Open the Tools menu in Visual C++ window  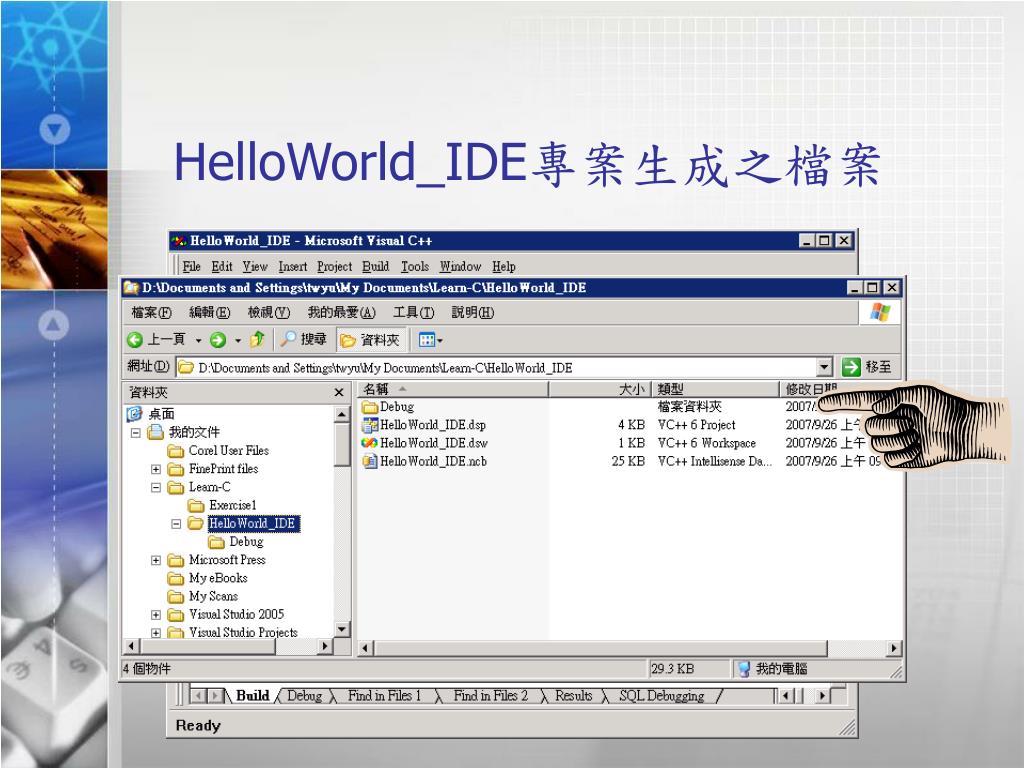click(x=415, y=266)
